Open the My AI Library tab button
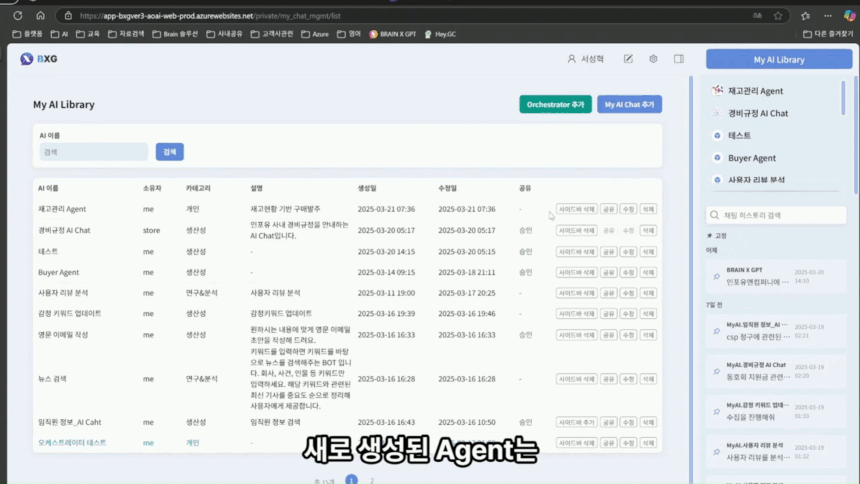 pos(778,60)
